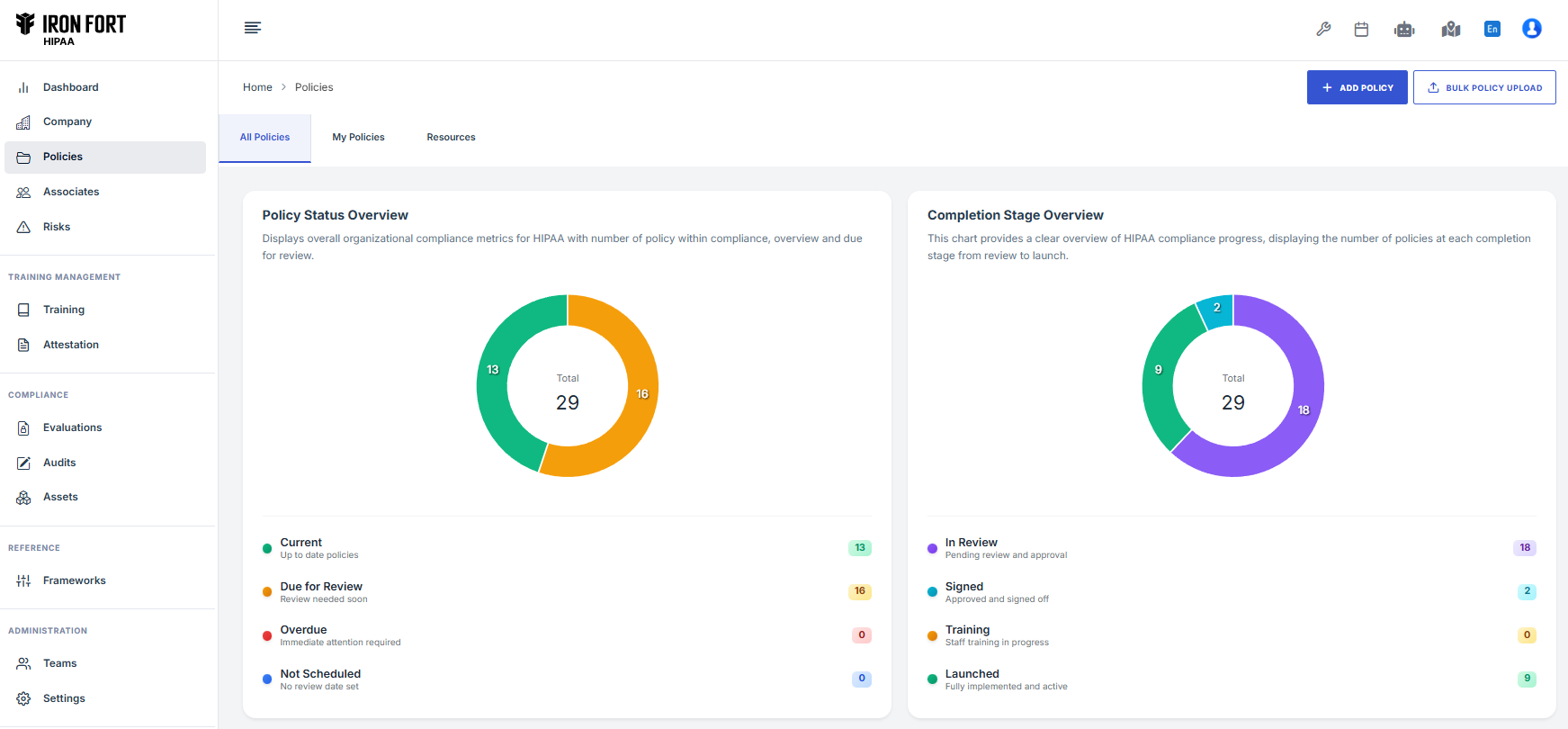
Task: Go to Dashboard in sidebar
Action: pos(71,87)
